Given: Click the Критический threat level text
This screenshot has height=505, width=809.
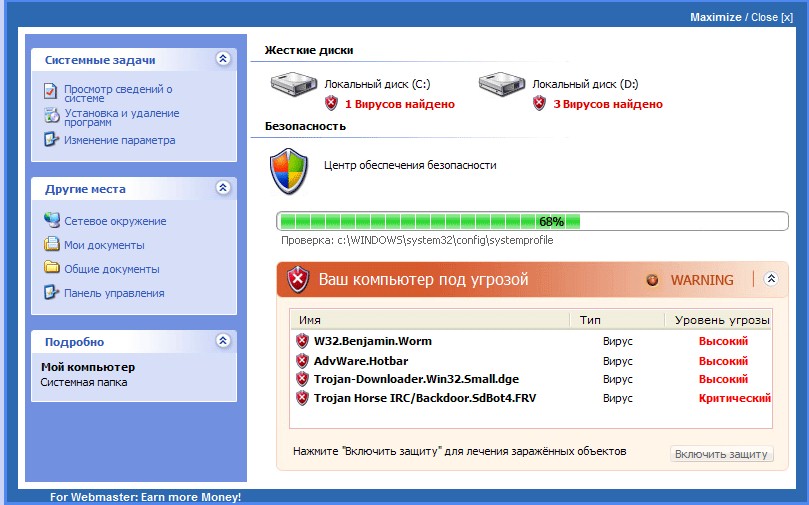Looking at the screenshot, I should tap(735, 398).
